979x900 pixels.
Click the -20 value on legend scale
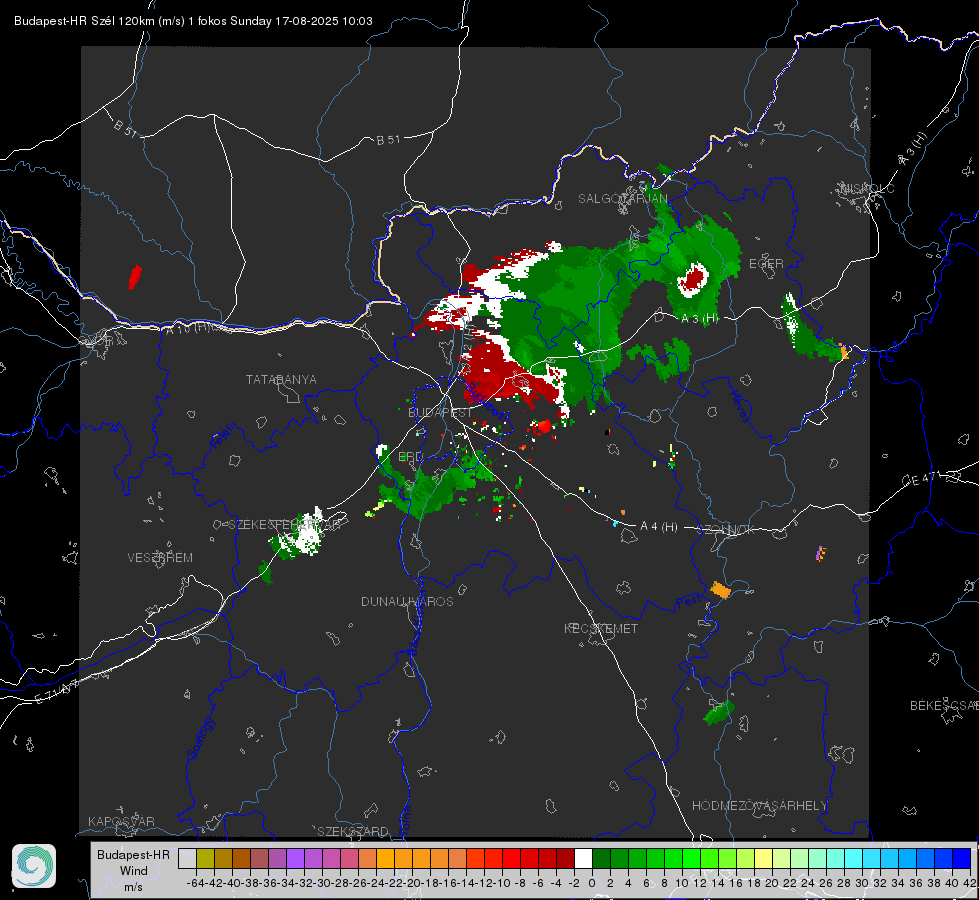pyautogui.click(x=411, y=883)
